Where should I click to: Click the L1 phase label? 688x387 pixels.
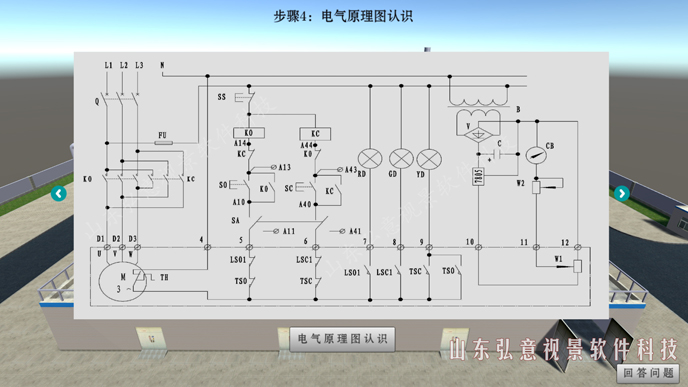coord(108,65)
